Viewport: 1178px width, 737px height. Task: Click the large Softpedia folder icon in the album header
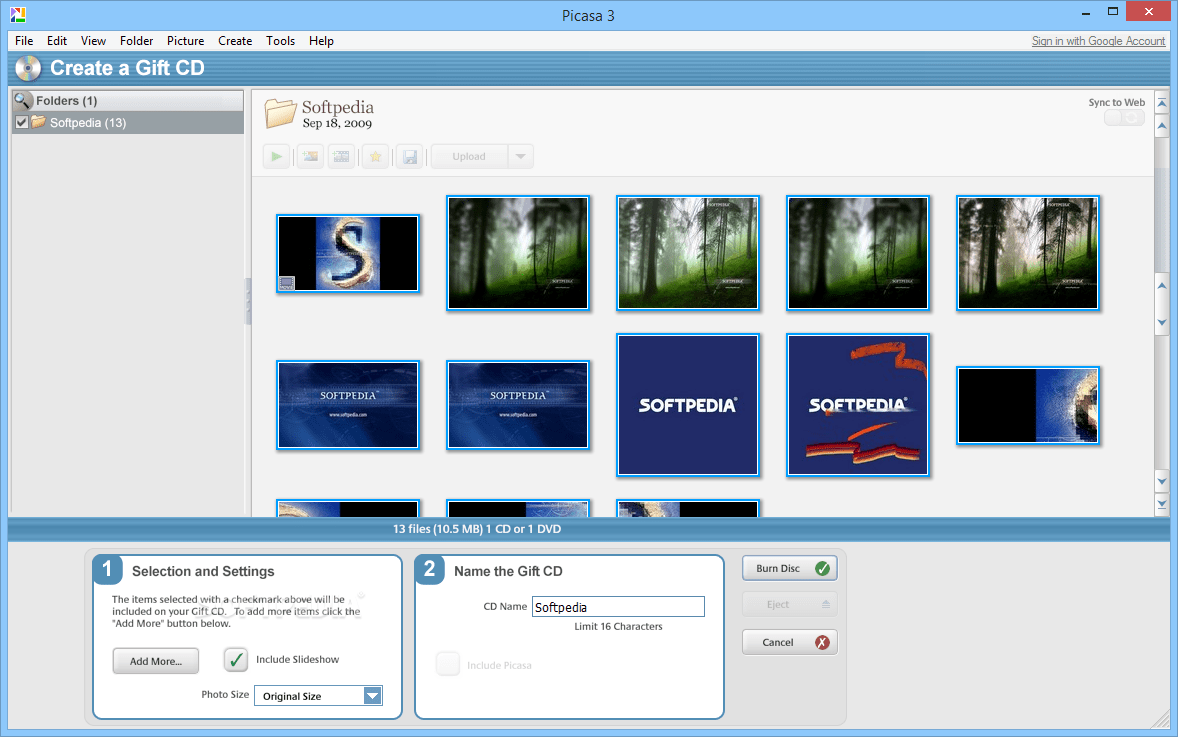tap(279, 113)
